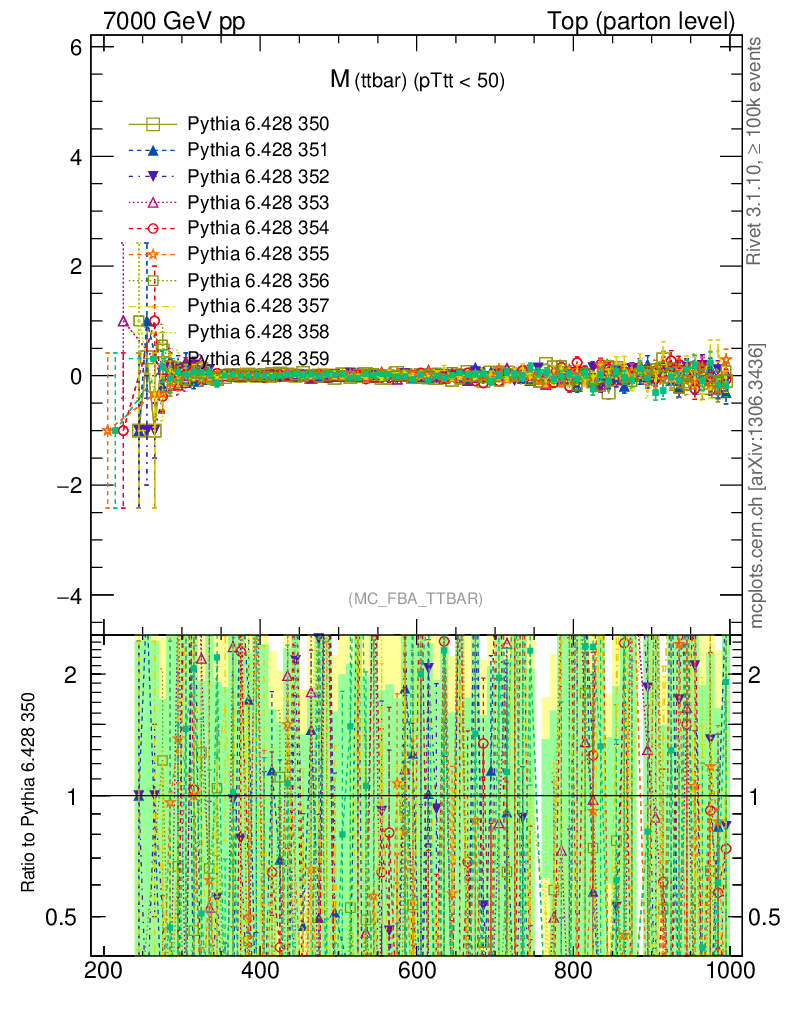This screenshot has width=786, height=1024.
Task: Click the Pythia 6.428 351 legend text
Action: [x=258, y=150]
